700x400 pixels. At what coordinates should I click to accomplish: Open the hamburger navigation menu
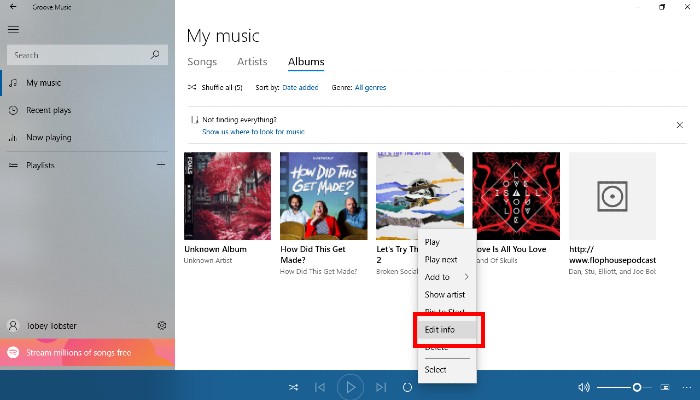(x=13, y=29)
